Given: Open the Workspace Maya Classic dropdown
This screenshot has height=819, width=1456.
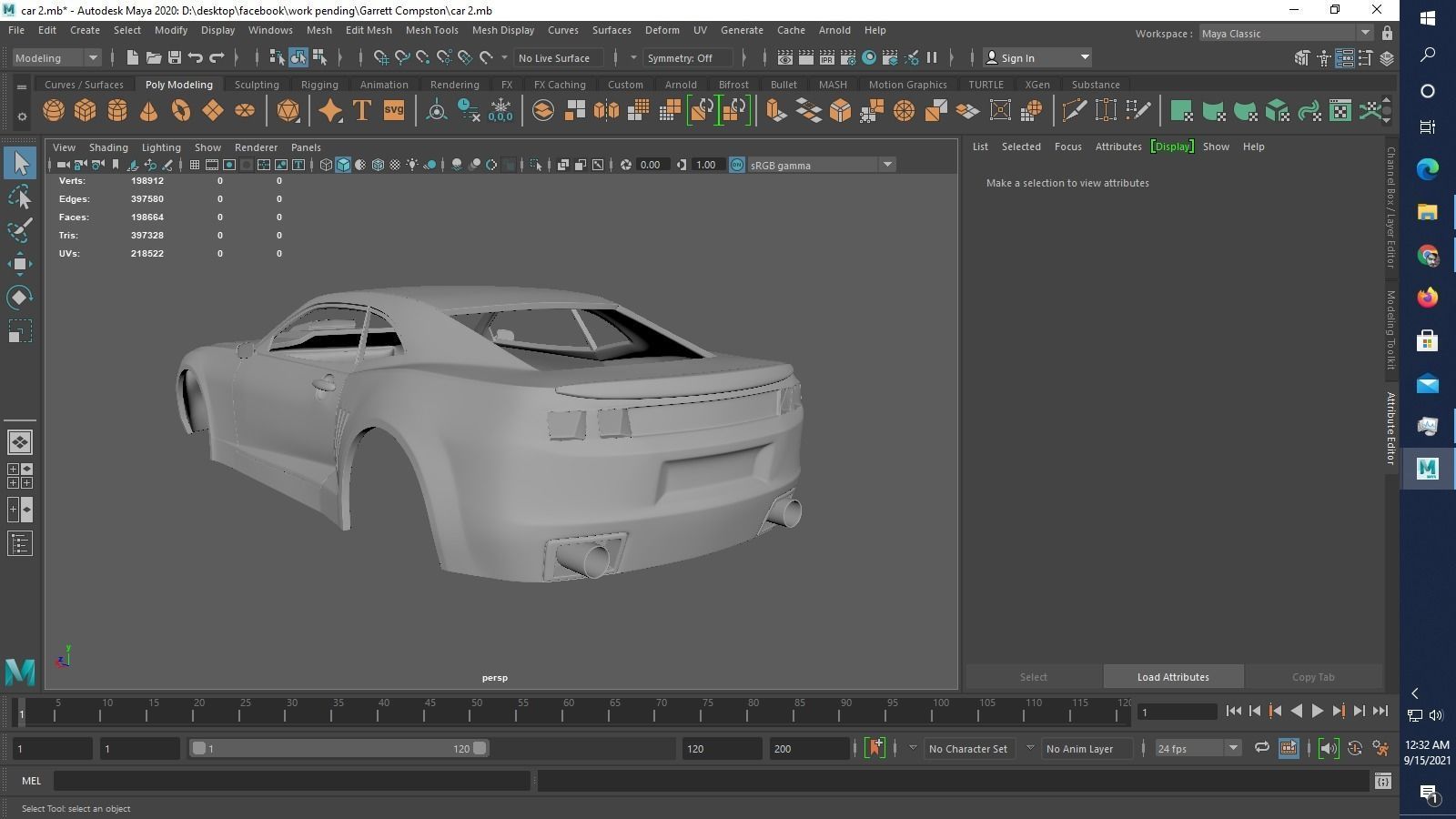Looking at the screenshot, I should [1285, 34].
